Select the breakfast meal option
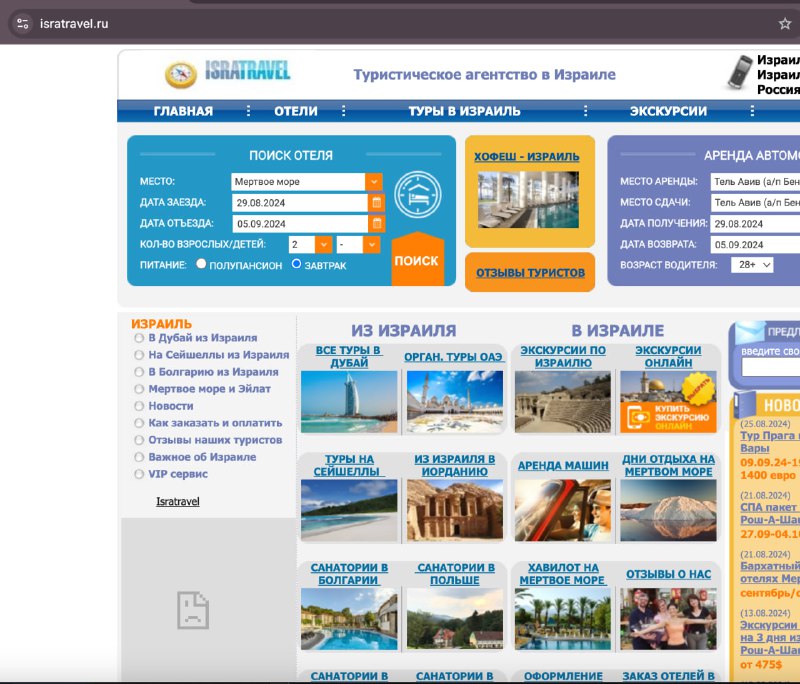This screenshot has width=800, height=684. pyautogui.click(x=296, y=264)
